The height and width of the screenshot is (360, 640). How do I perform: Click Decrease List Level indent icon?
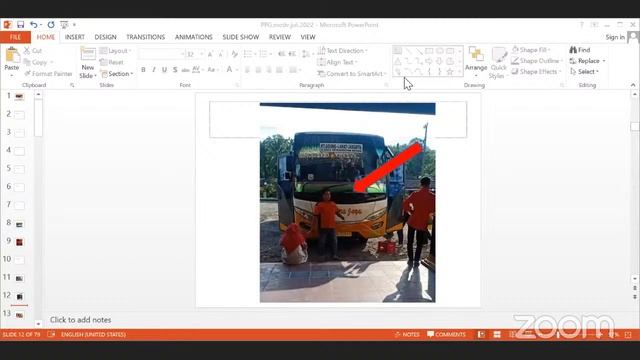click(282, 54)
